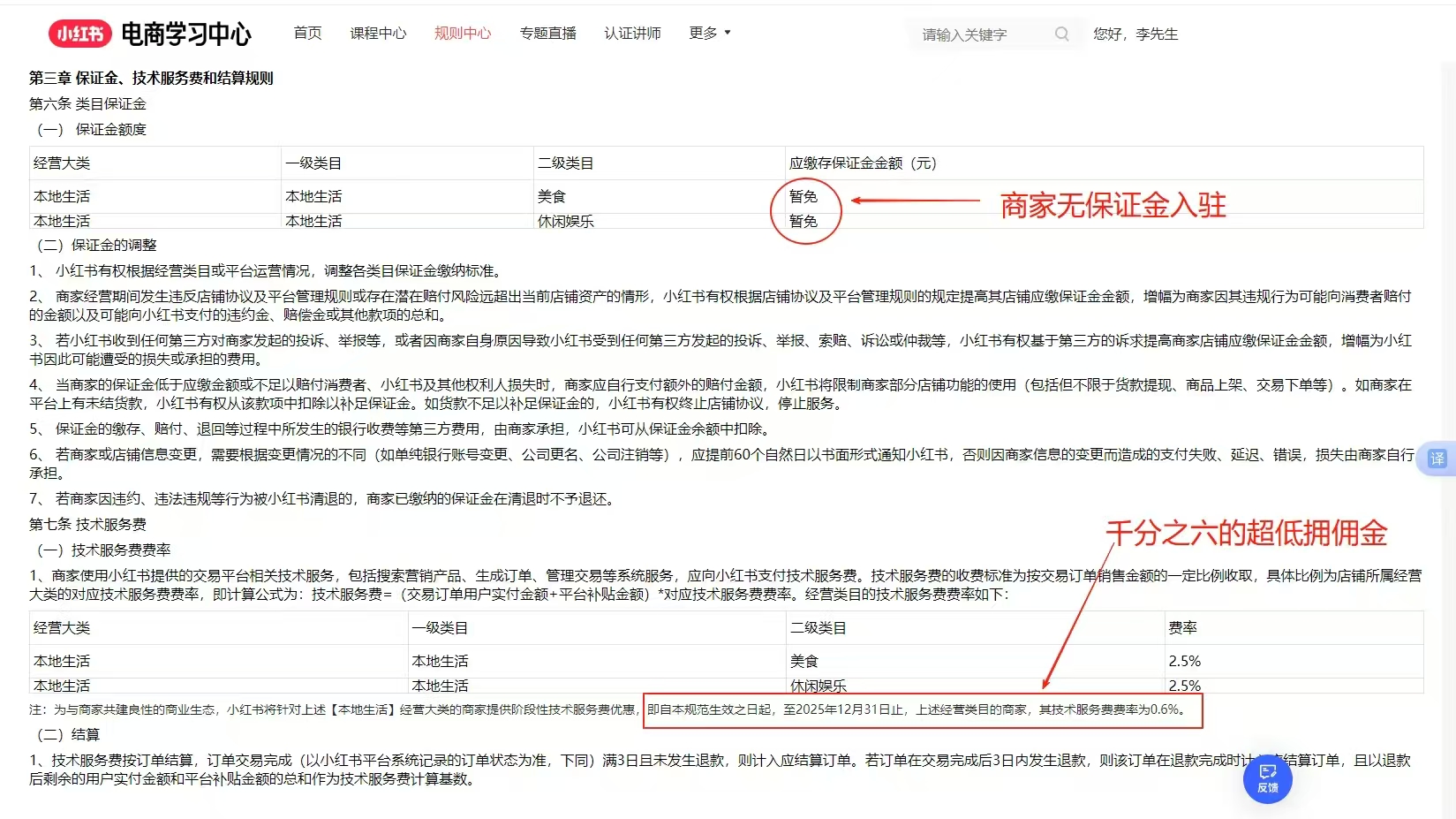Click the 译 translate side icon
Image resolution: width=1456 pixels, height=819 pixels.
[1437, 459]
